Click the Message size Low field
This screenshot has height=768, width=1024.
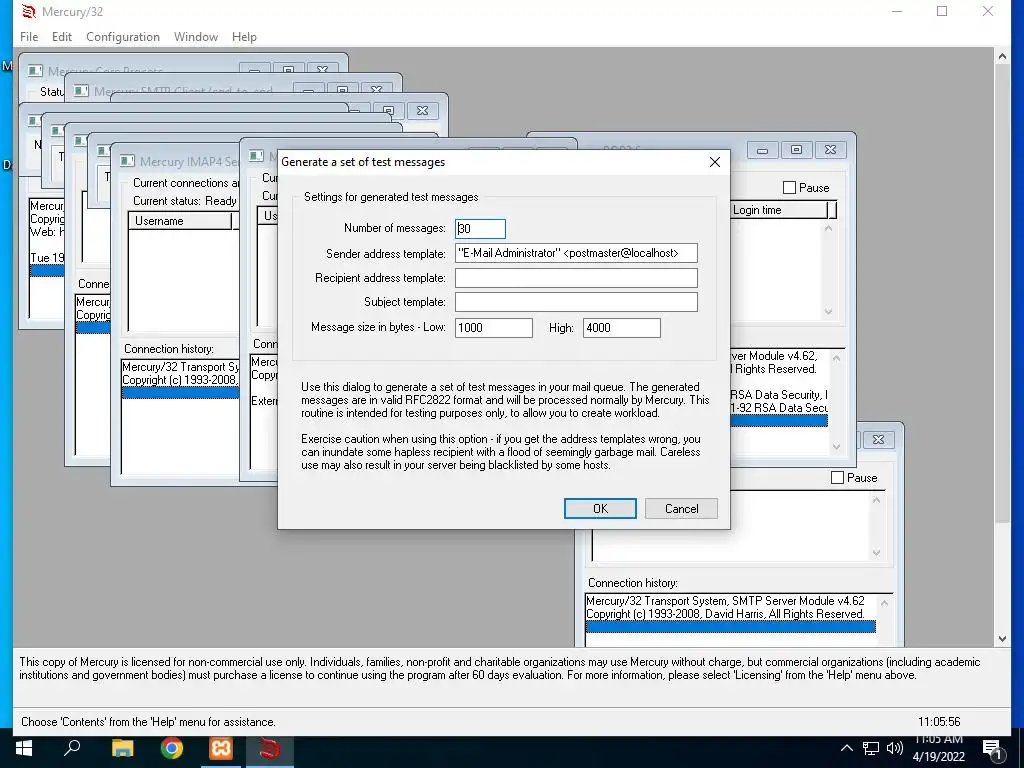494,328
